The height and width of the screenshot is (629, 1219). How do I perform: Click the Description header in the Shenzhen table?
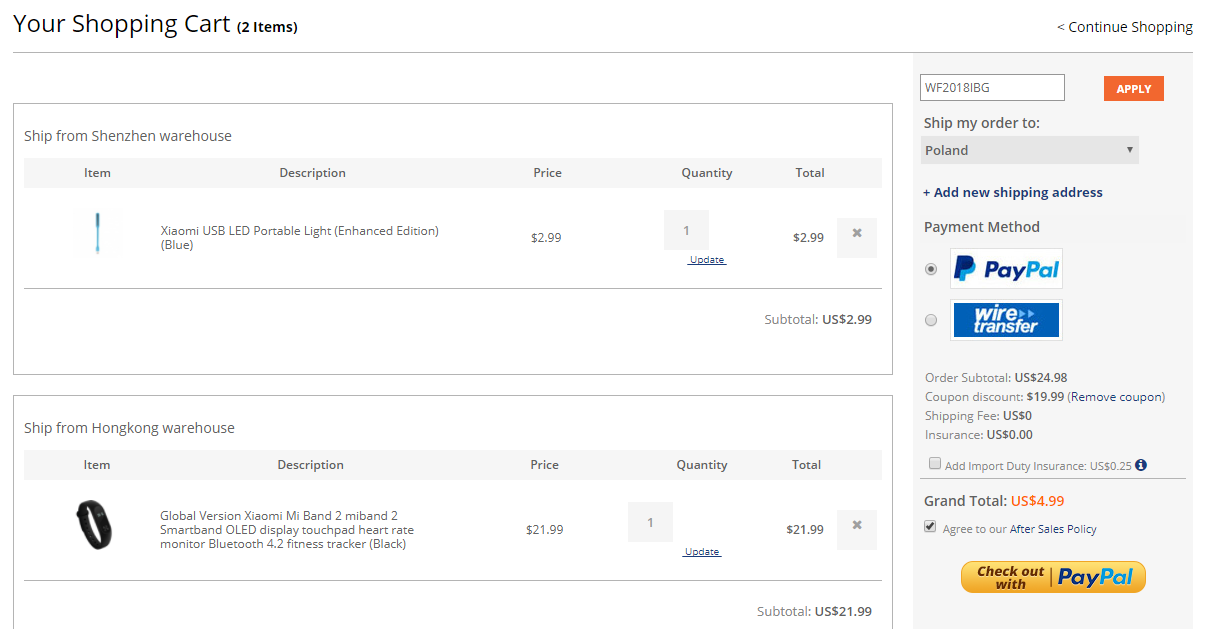point(313,173)
